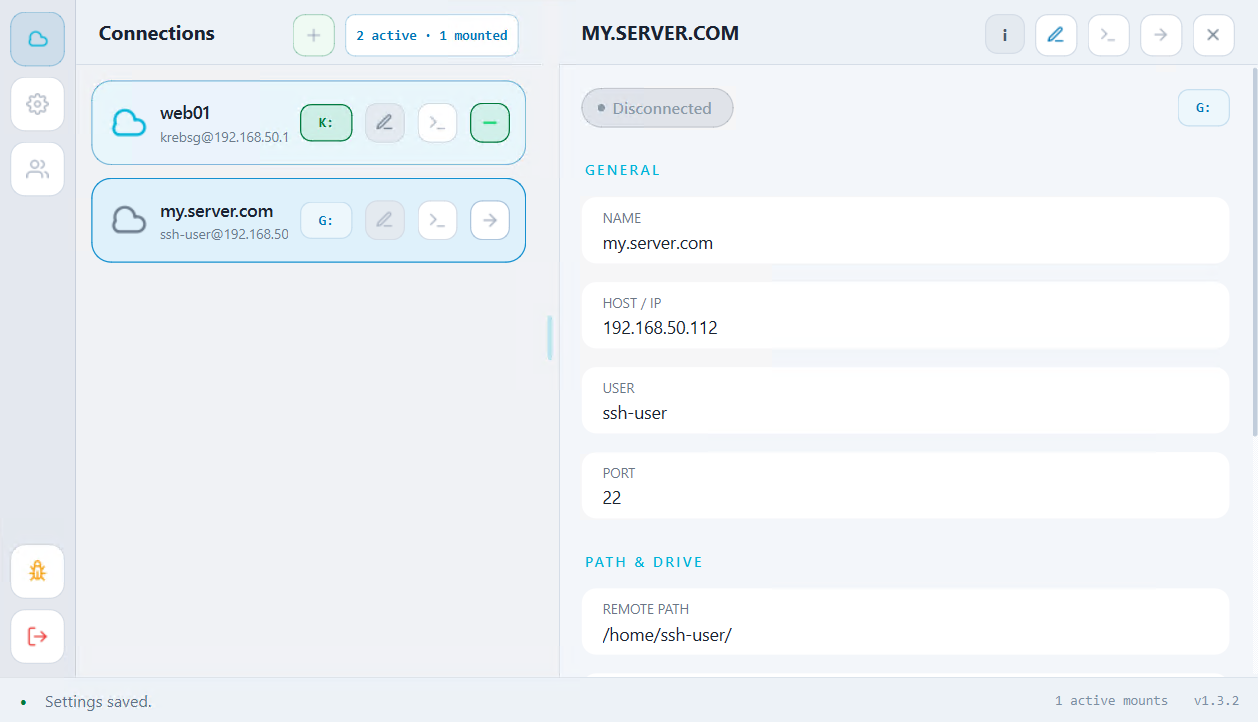Click the detail panel vertical scrollbar
The width and height of the screenshot is (1258, 722).
point(1254,250)
